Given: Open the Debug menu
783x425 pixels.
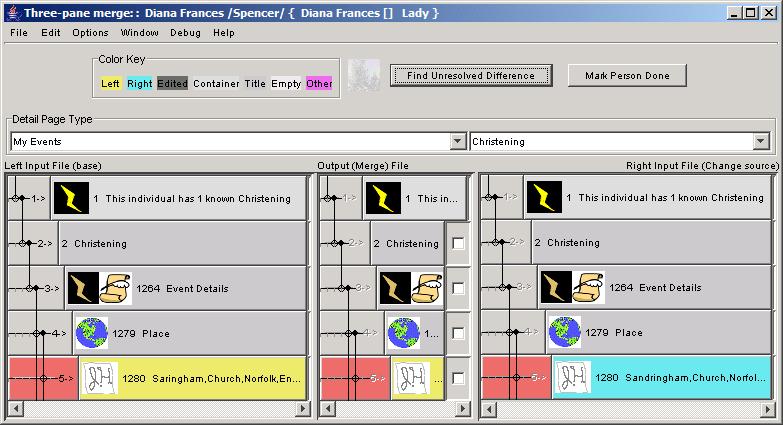Looking at the screenshot, I should pos(185,32).
